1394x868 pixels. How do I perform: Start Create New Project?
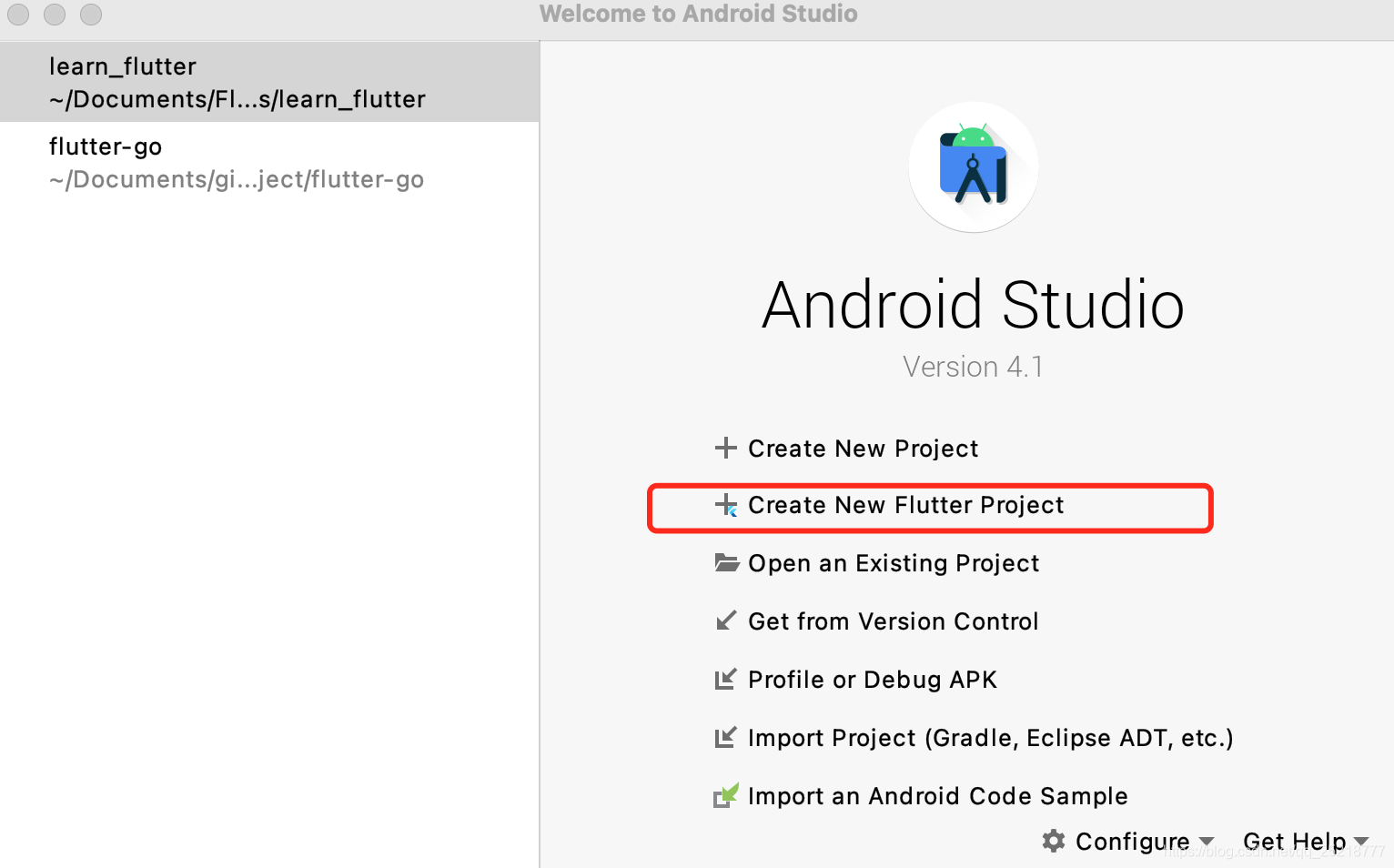tap(863, 449)
